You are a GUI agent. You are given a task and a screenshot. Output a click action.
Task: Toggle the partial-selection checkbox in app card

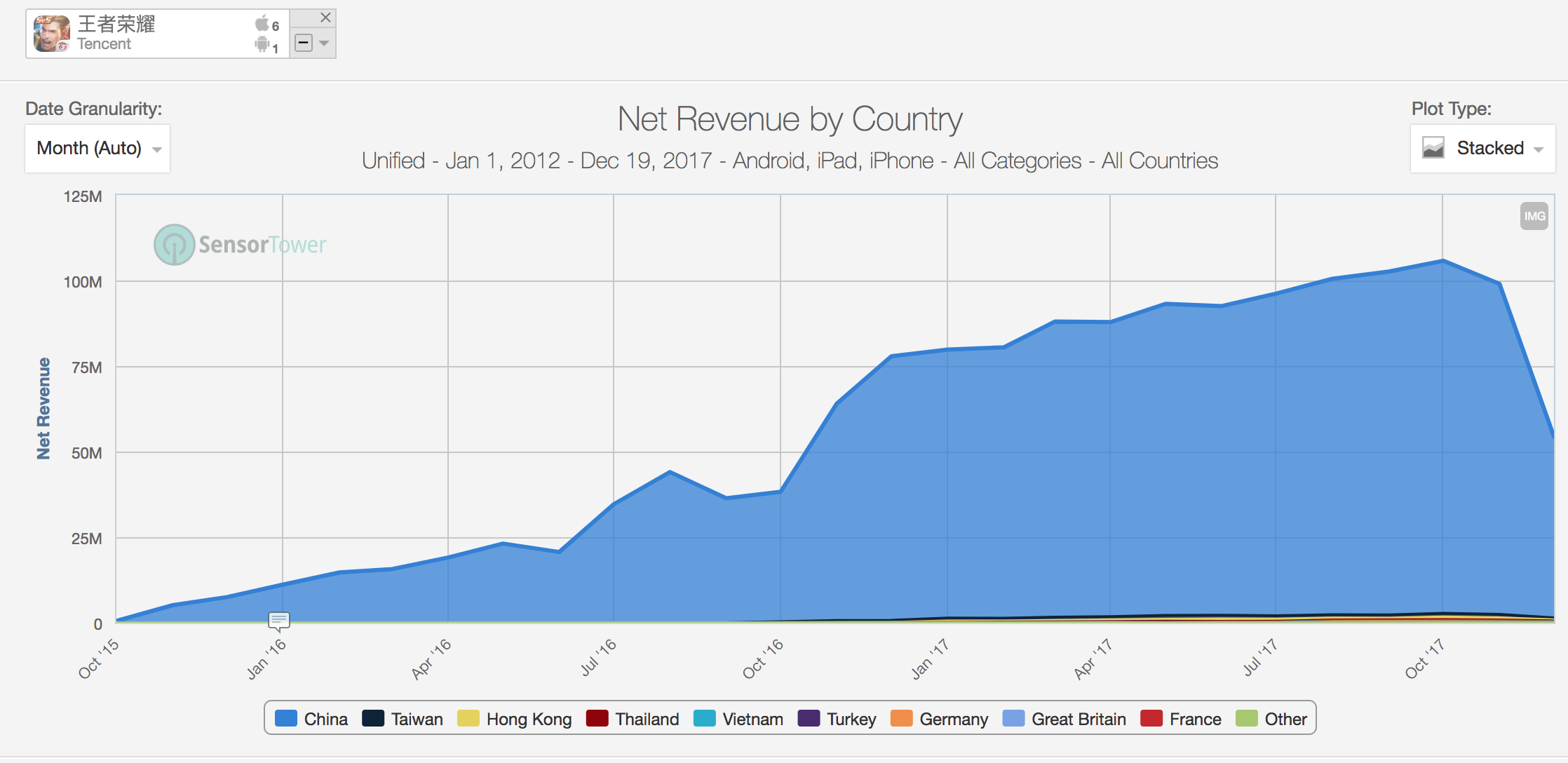pos(304,43)
